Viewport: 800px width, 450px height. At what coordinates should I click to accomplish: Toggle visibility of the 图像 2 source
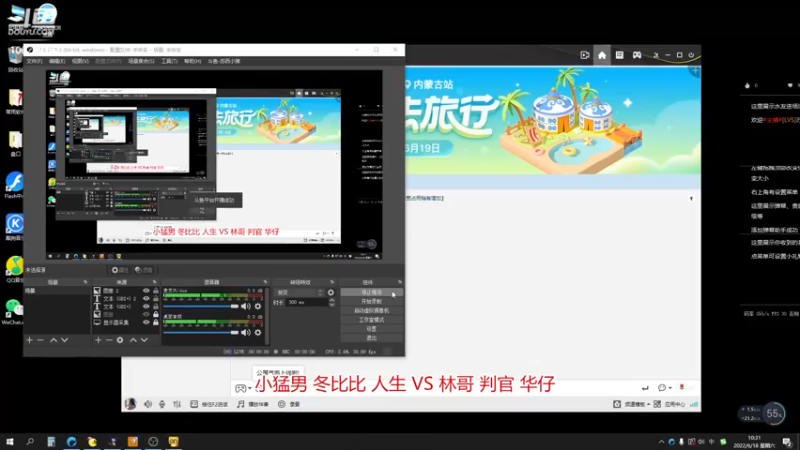pyautogui.click(x=146, y=291)
